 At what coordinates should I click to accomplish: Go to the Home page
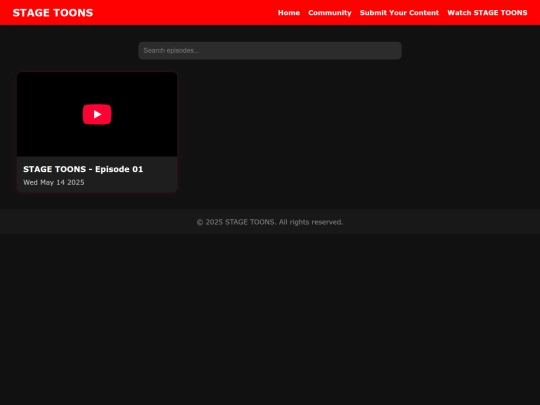tap(289, 13)
